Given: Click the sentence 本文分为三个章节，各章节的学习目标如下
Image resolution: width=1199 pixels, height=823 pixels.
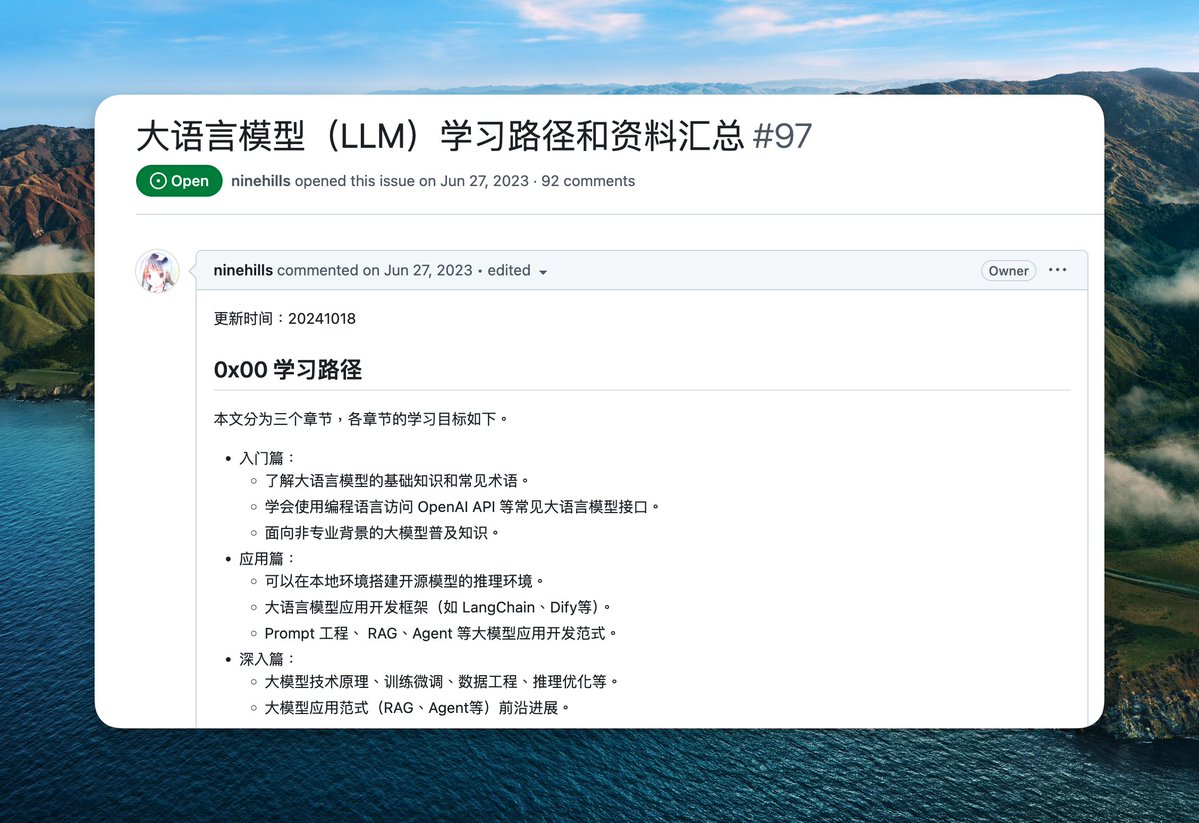Looking at the screenshot, I should [360, 419].
